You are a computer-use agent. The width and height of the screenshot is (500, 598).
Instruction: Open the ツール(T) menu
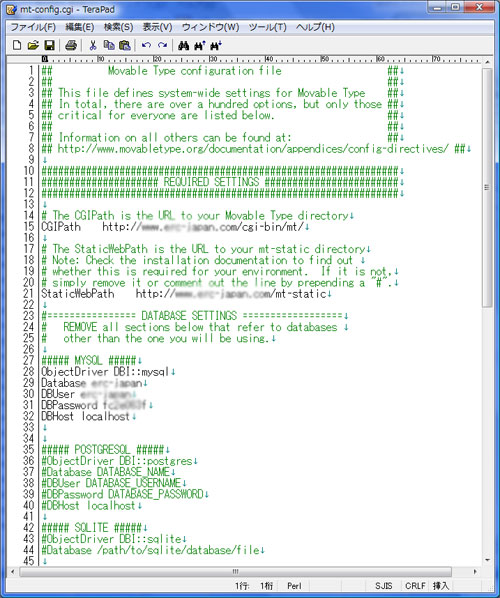(x=267, y=27)
